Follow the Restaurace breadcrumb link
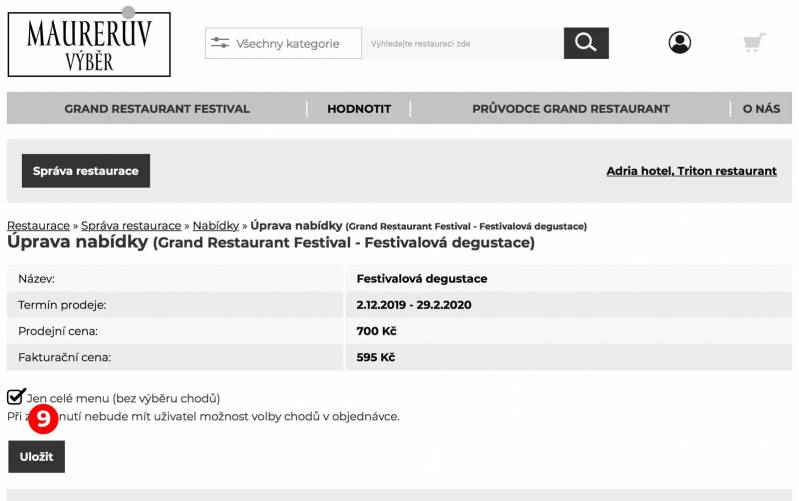799x501 pixels. coord(38,226)
